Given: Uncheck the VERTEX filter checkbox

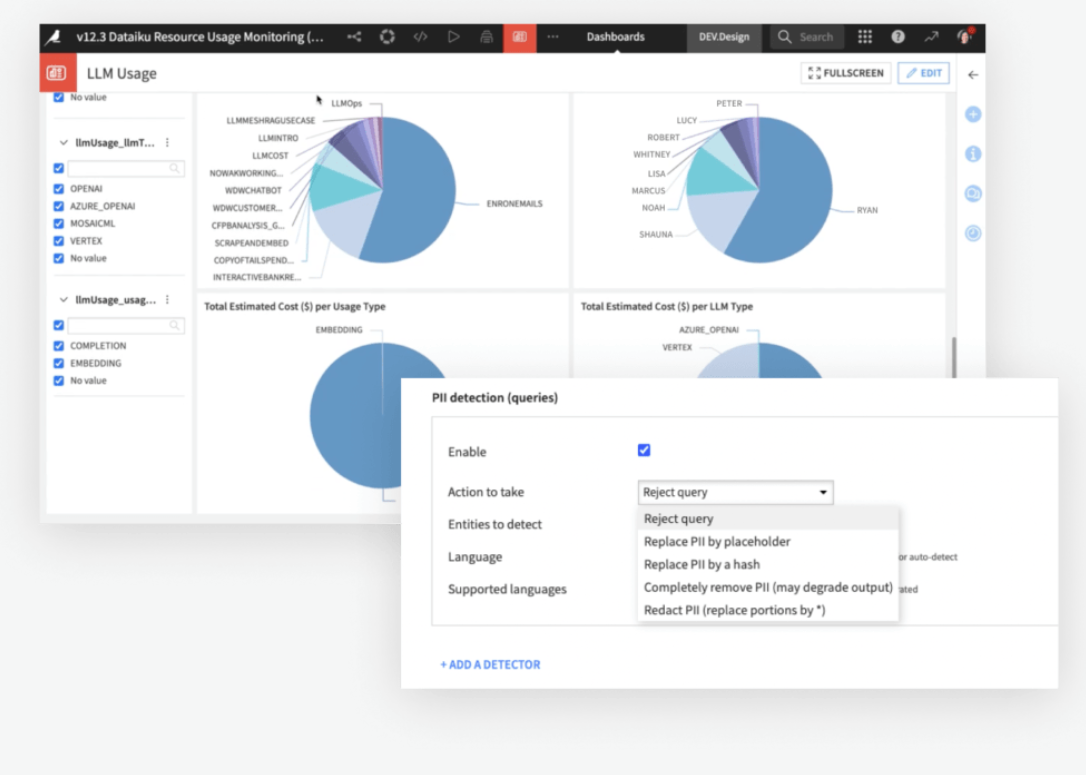Looking at the screenshot, I should [59, 241].
